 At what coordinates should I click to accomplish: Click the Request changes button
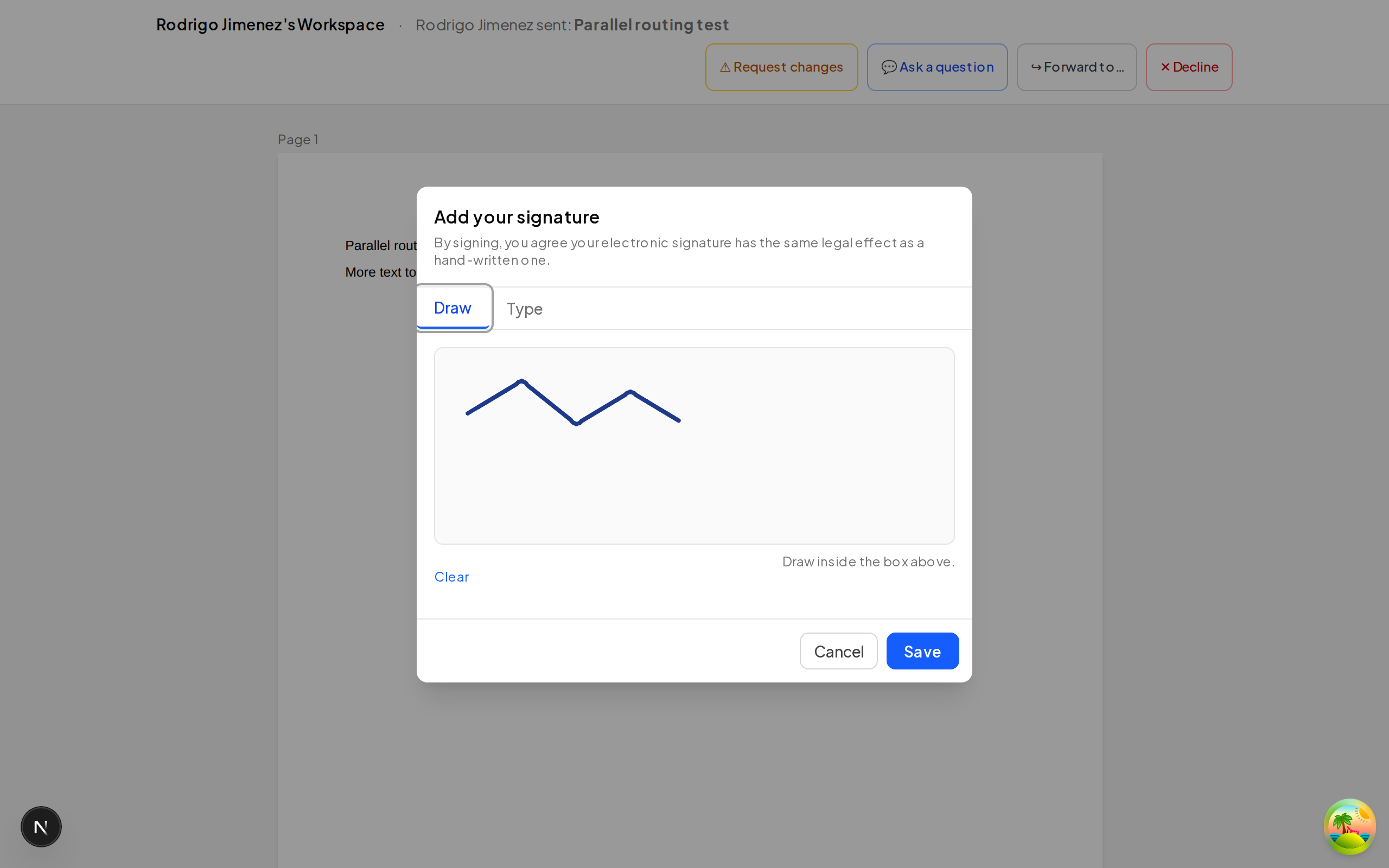782,67
